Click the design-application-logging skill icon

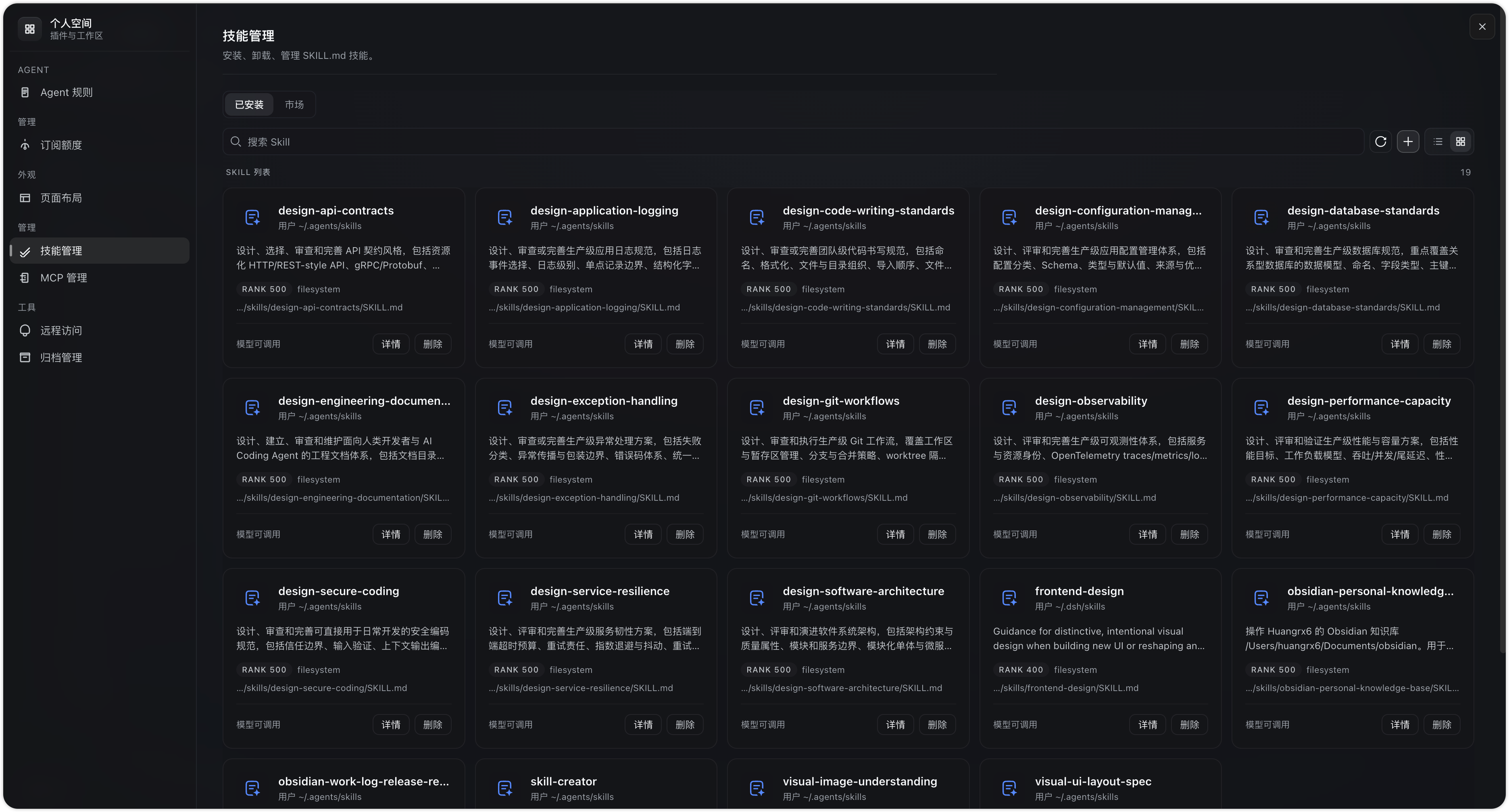click(505, 217)
